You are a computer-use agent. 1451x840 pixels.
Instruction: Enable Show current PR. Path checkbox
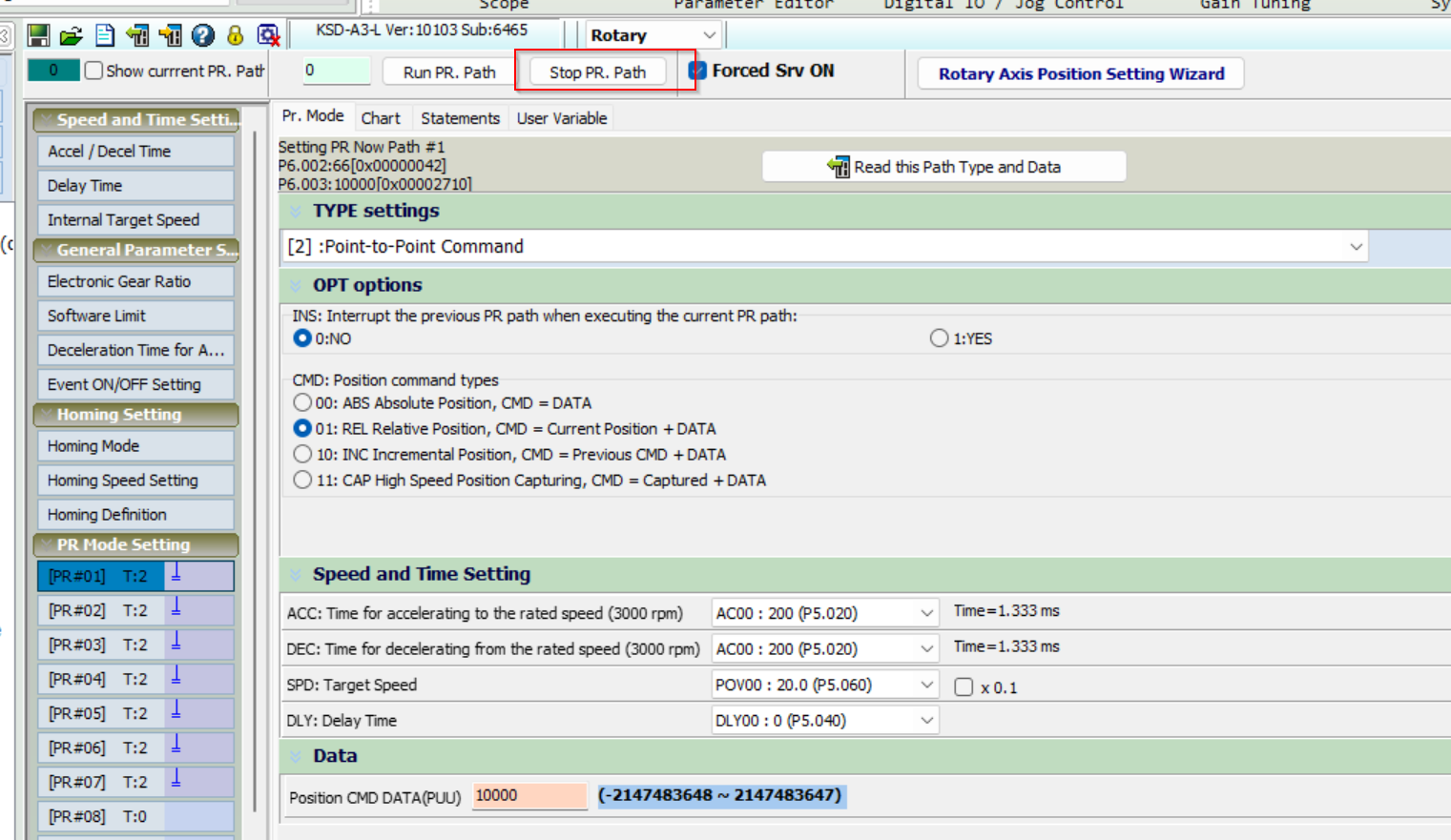tap(93, 71)
